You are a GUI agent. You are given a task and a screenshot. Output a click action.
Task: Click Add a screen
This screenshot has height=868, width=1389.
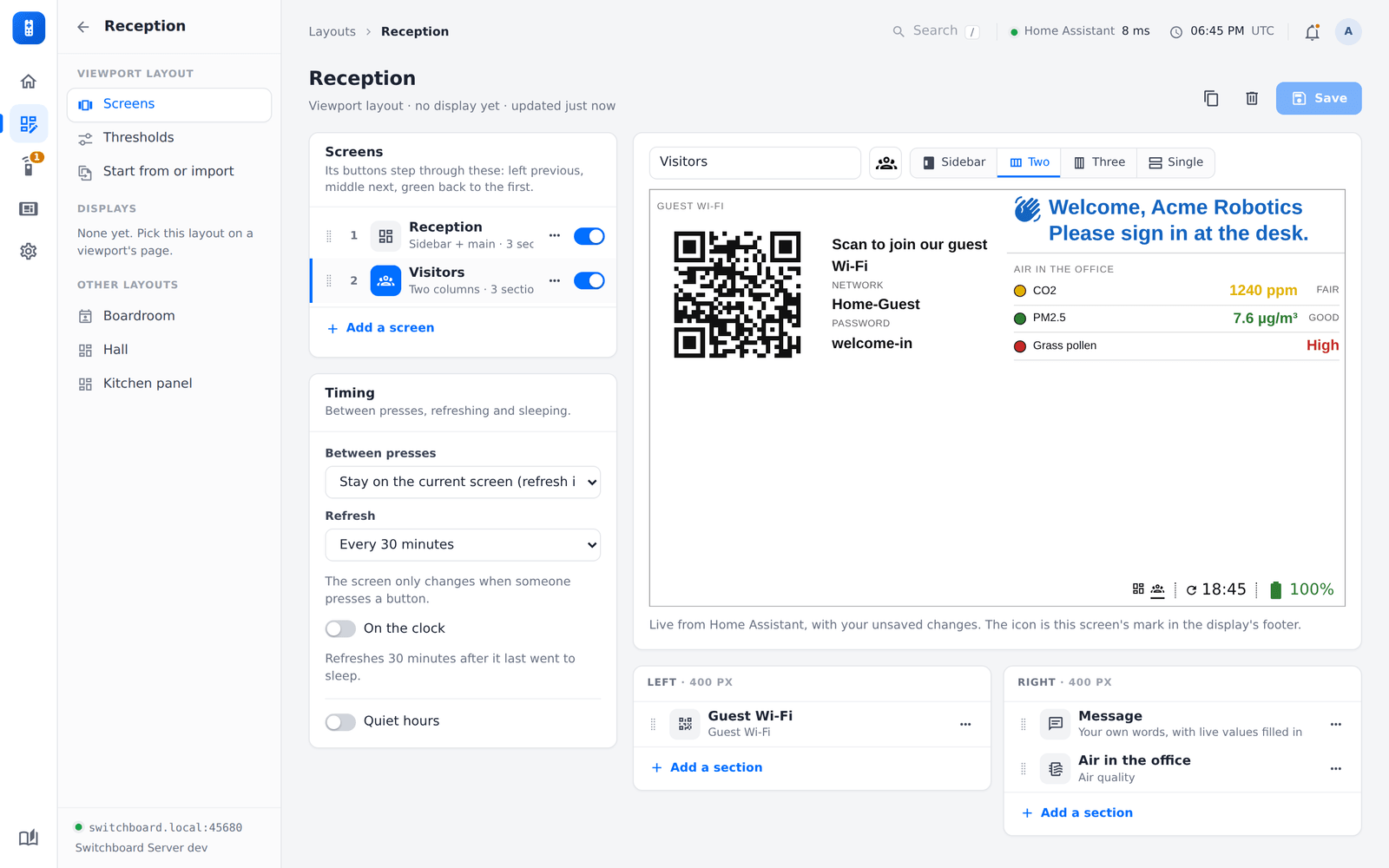click(x=380, y=328)
